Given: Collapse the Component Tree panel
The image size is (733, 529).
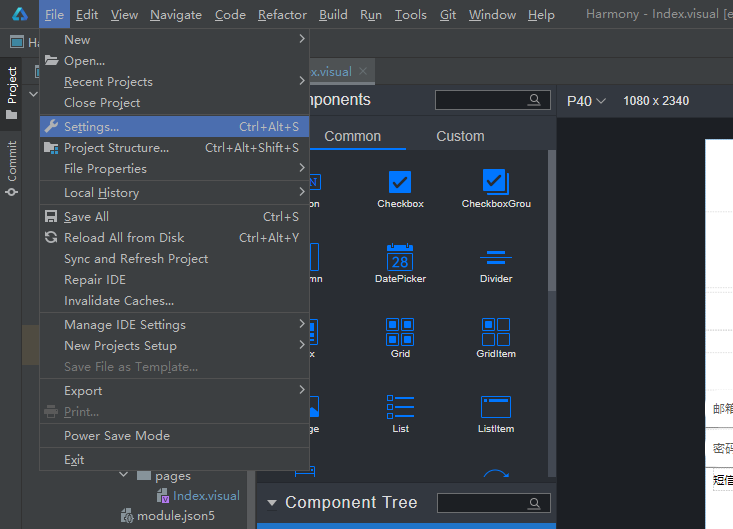Looking at the screenshot, I should (271, 503).
